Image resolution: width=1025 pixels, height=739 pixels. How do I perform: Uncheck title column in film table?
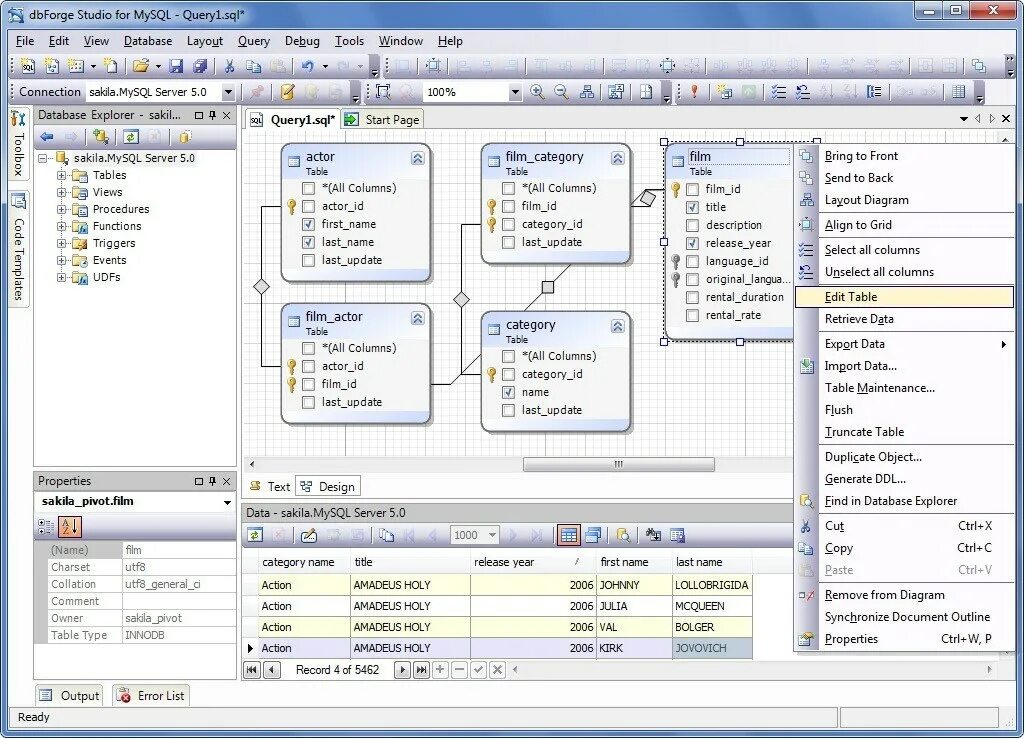(692, 207)
